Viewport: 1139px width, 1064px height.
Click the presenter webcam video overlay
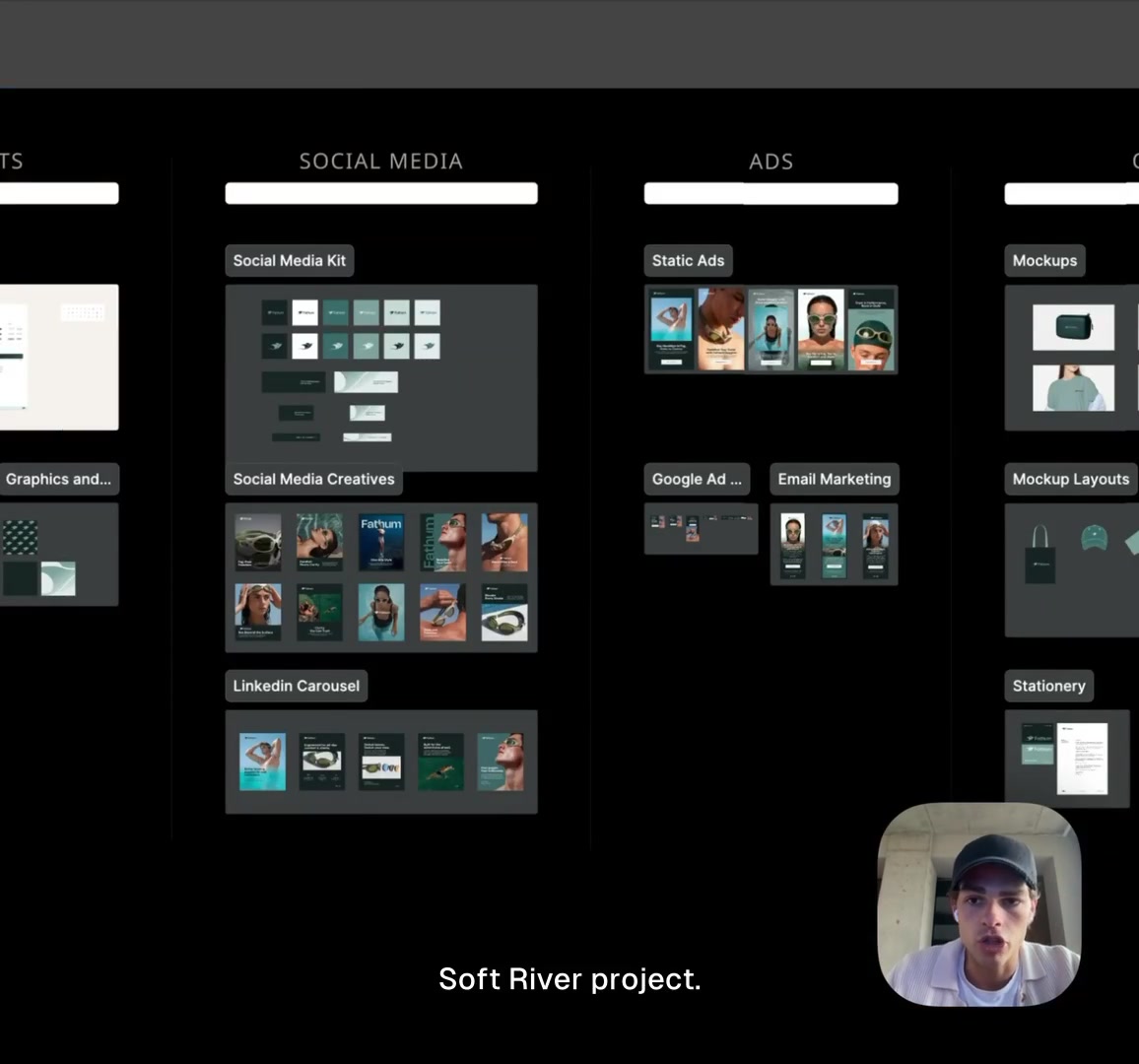click(x=979, y=904)
